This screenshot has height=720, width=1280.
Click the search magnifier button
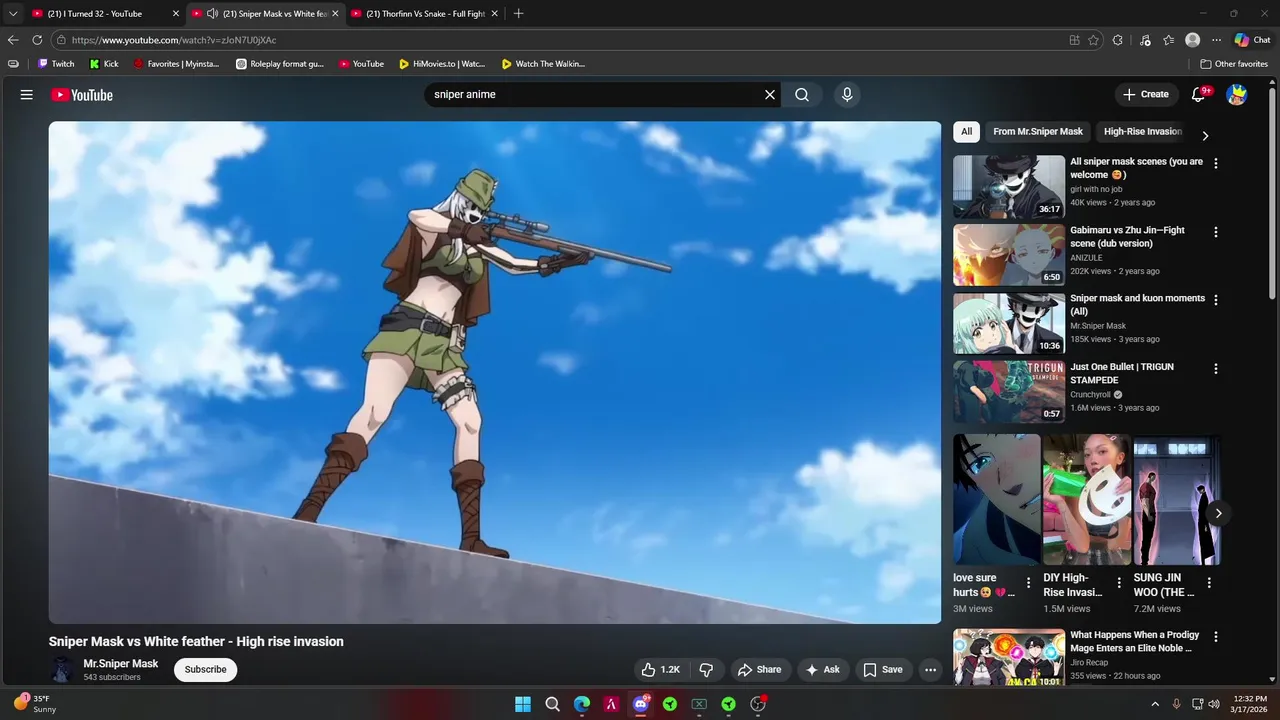(x=802, y=94)
